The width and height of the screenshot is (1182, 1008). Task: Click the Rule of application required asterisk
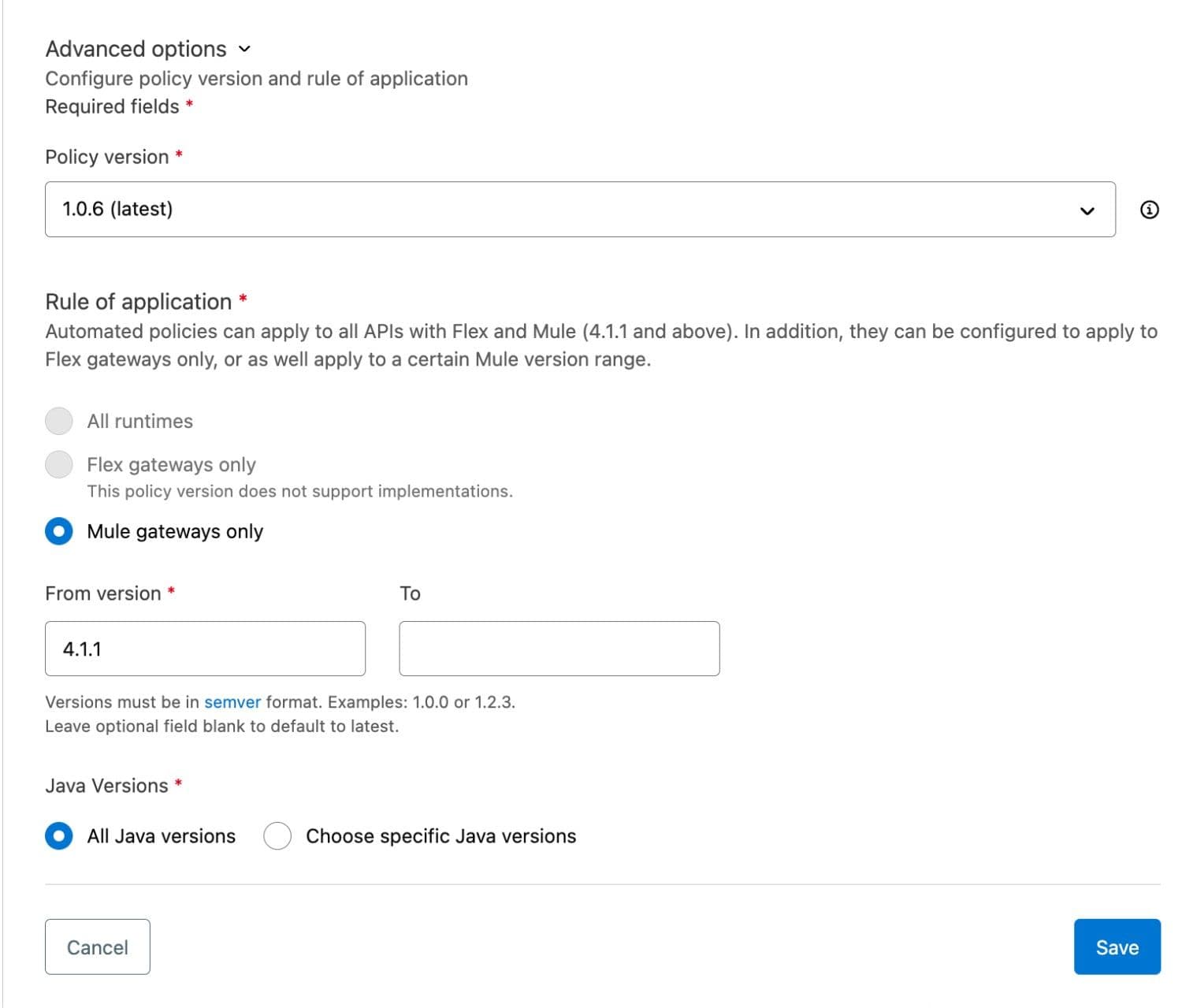coord(244,300)
